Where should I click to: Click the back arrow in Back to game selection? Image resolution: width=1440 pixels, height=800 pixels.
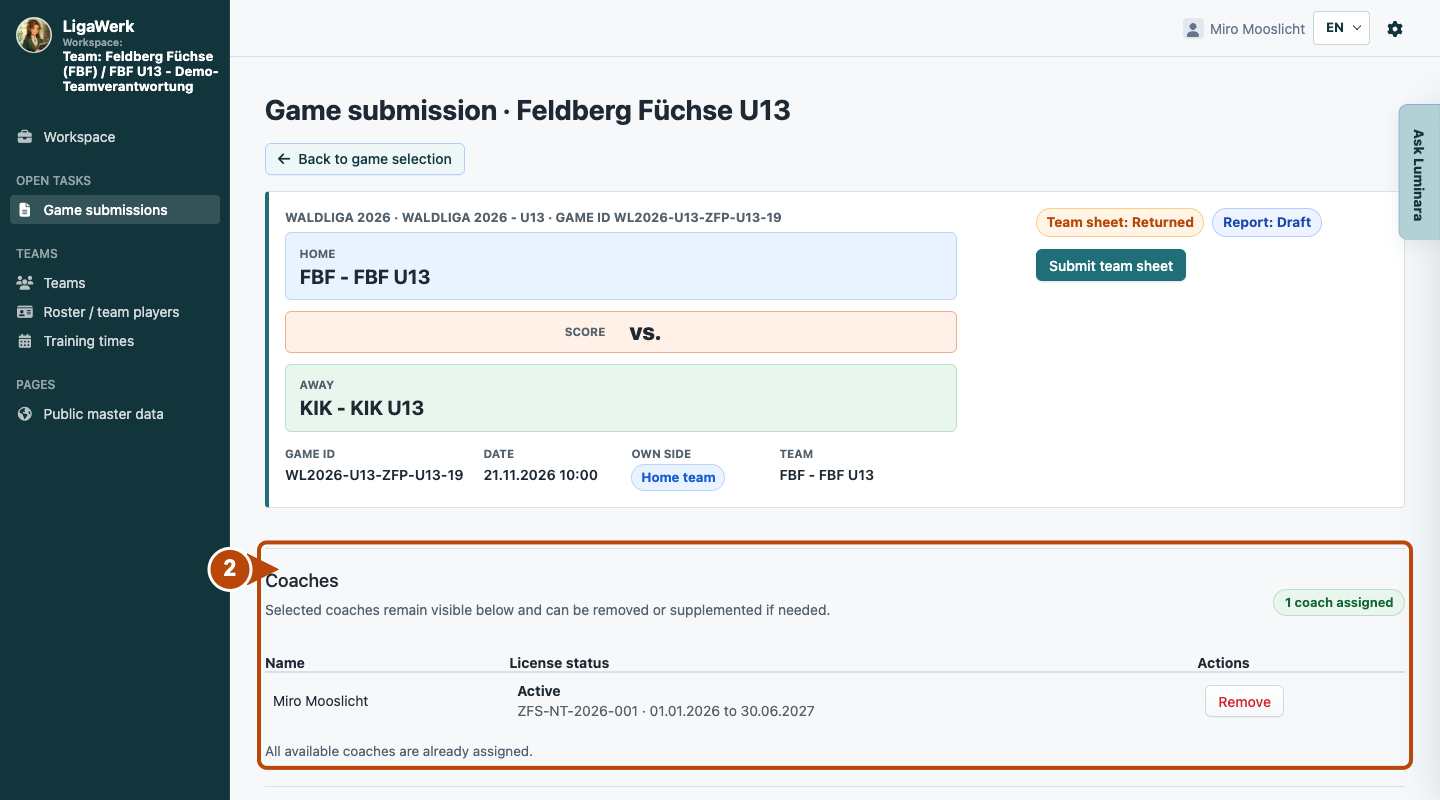(x=284, y=159)
